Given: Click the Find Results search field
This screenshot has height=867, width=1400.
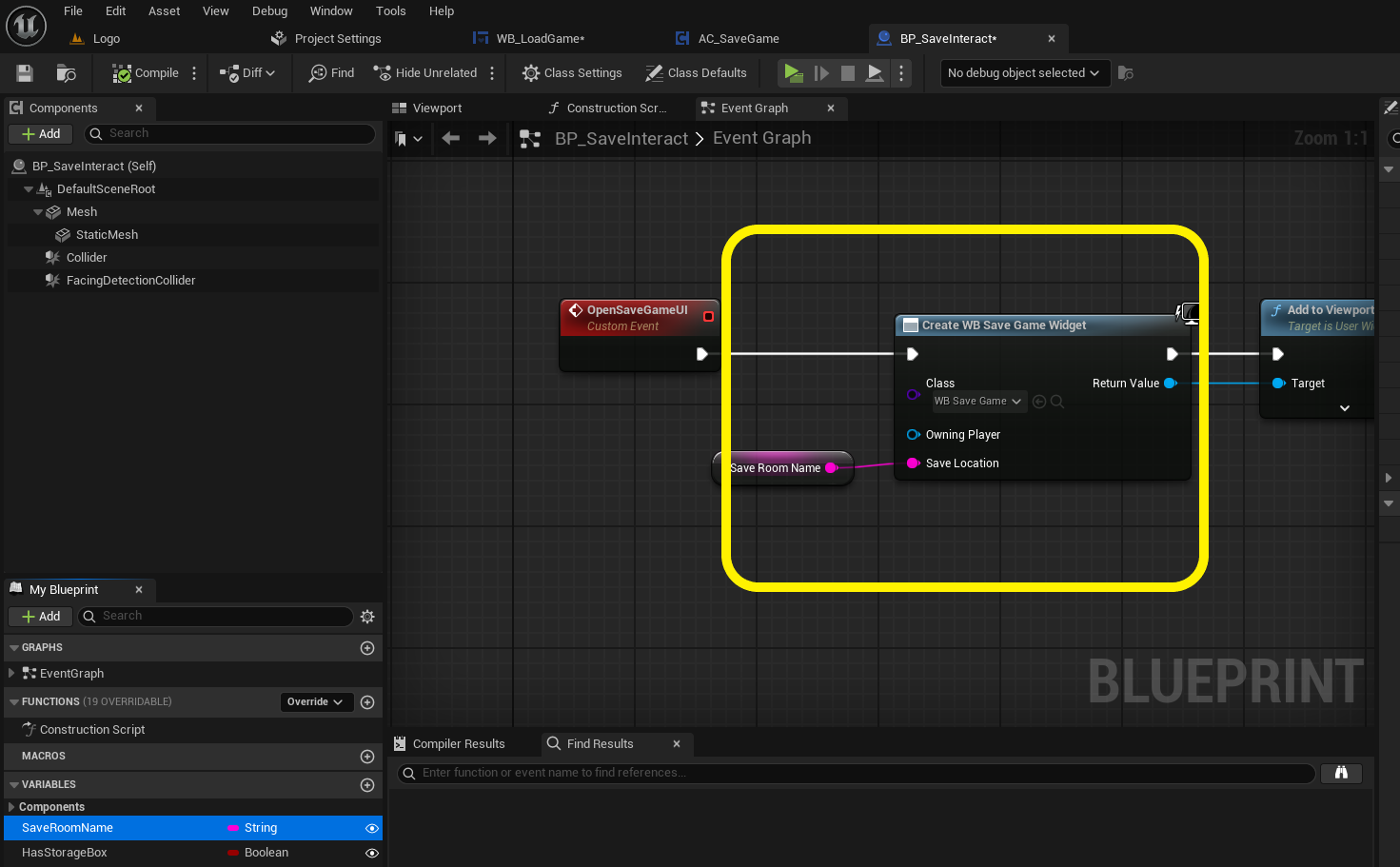Looking at the screenshot, I should pyautogui.click(x=857, y=773).
